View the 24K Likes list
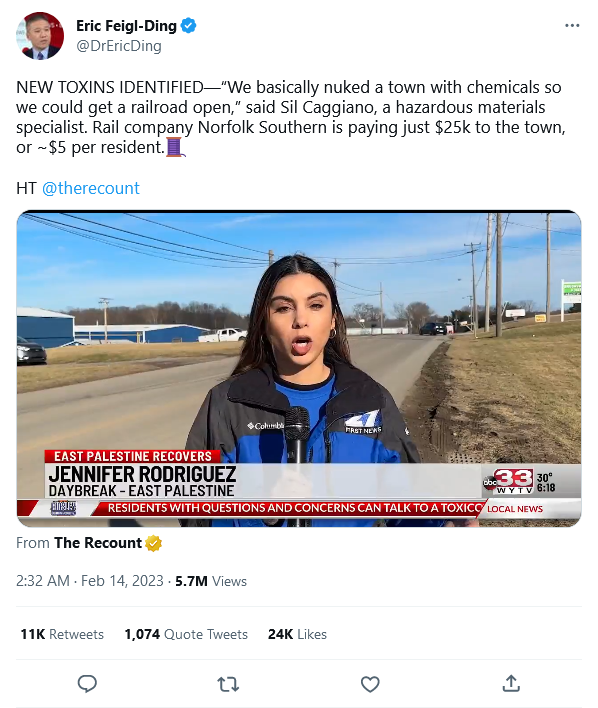Screen dimensions: 598x708 click(297, 634)
